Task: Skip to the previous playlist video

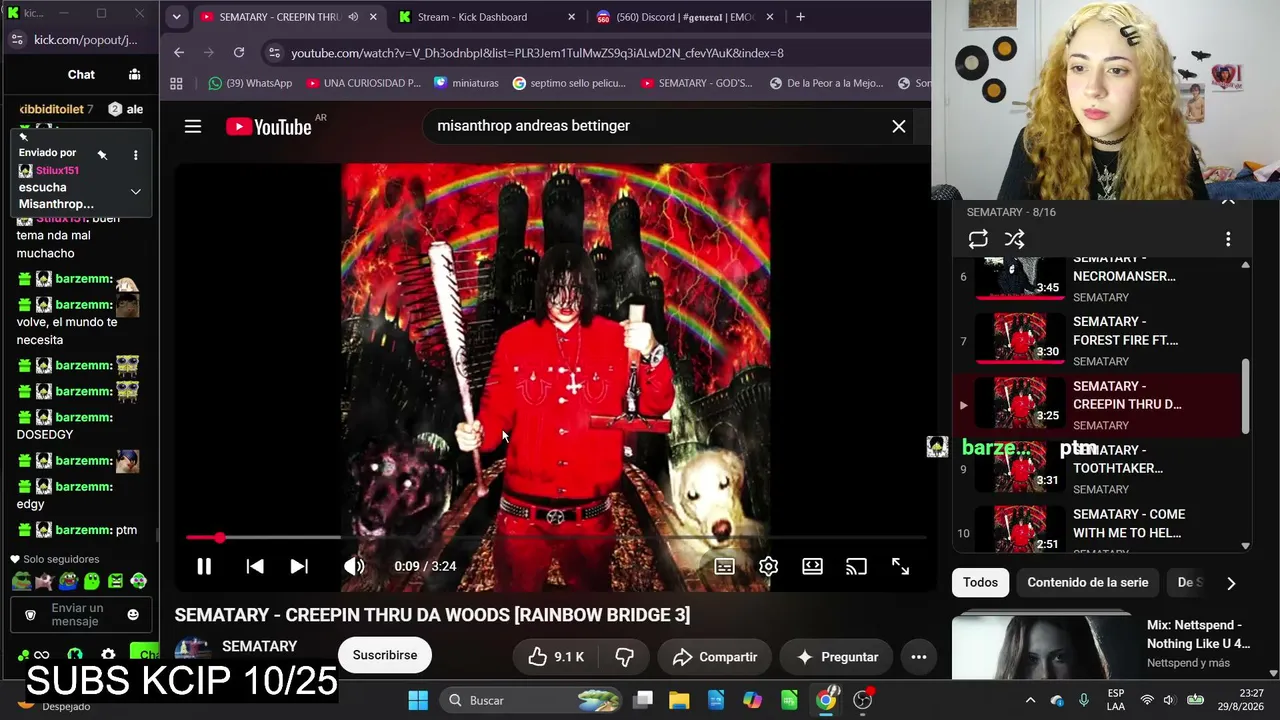Action: (255, 566)
